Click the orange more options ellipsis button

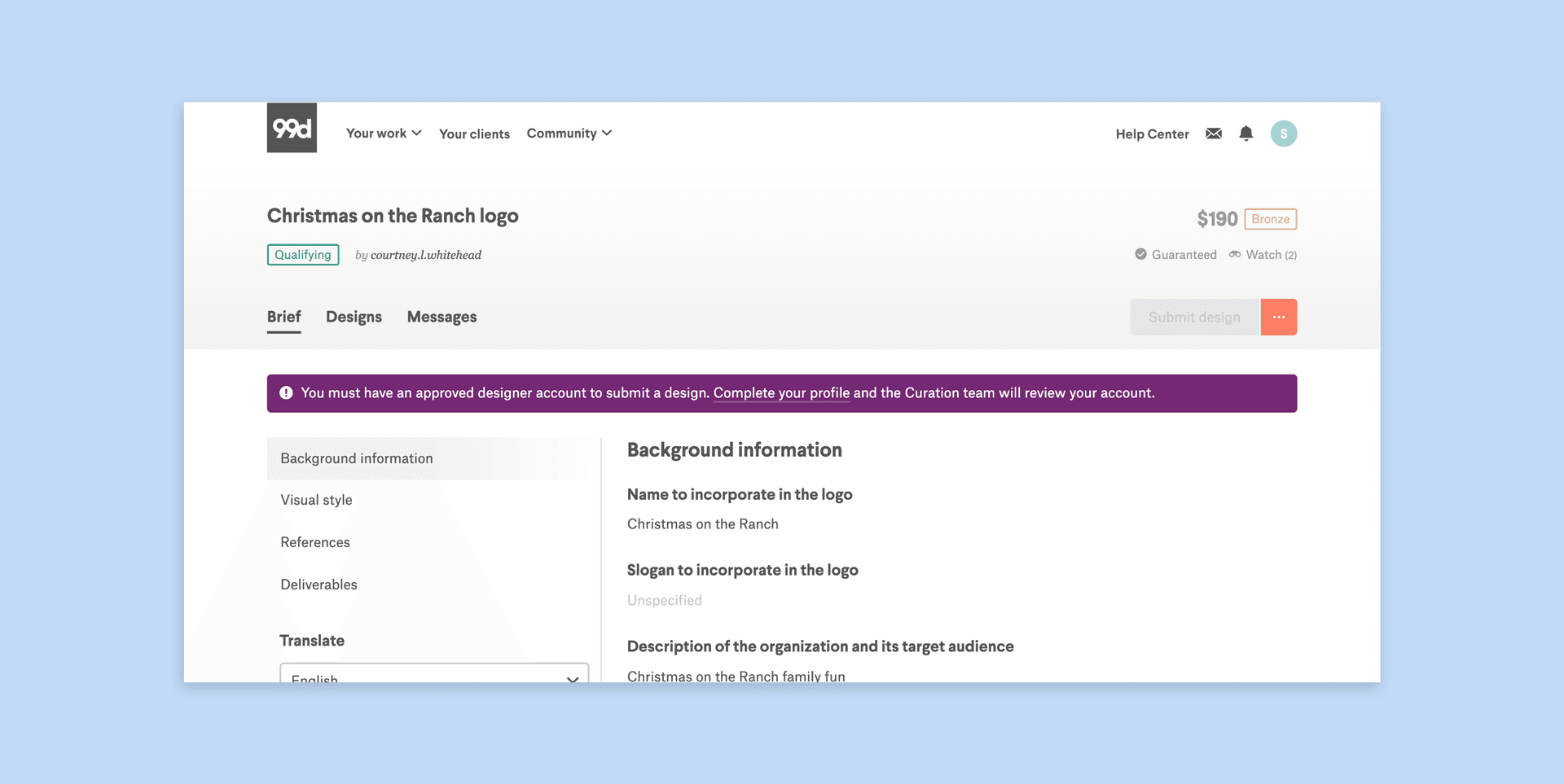[1278, 318]
